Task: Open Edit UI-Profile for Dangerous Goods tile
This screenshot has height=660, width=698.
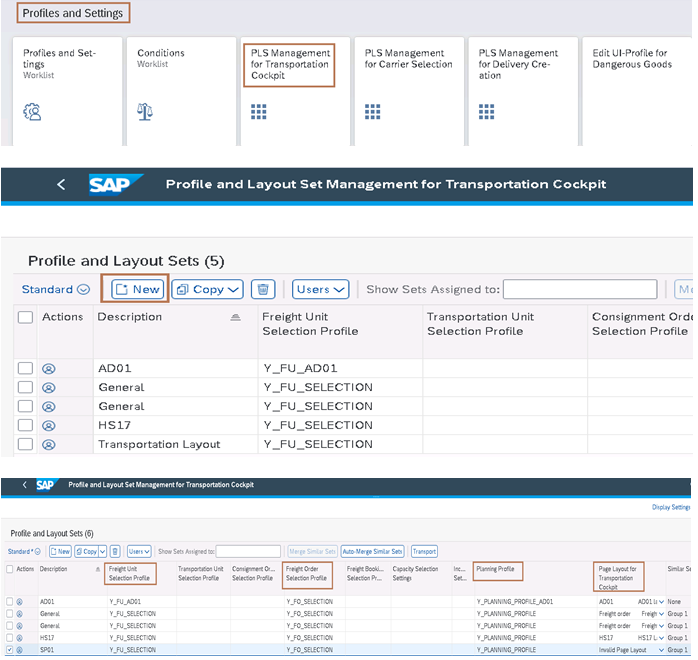Action: pyautogui.click(x=637, y=91)
